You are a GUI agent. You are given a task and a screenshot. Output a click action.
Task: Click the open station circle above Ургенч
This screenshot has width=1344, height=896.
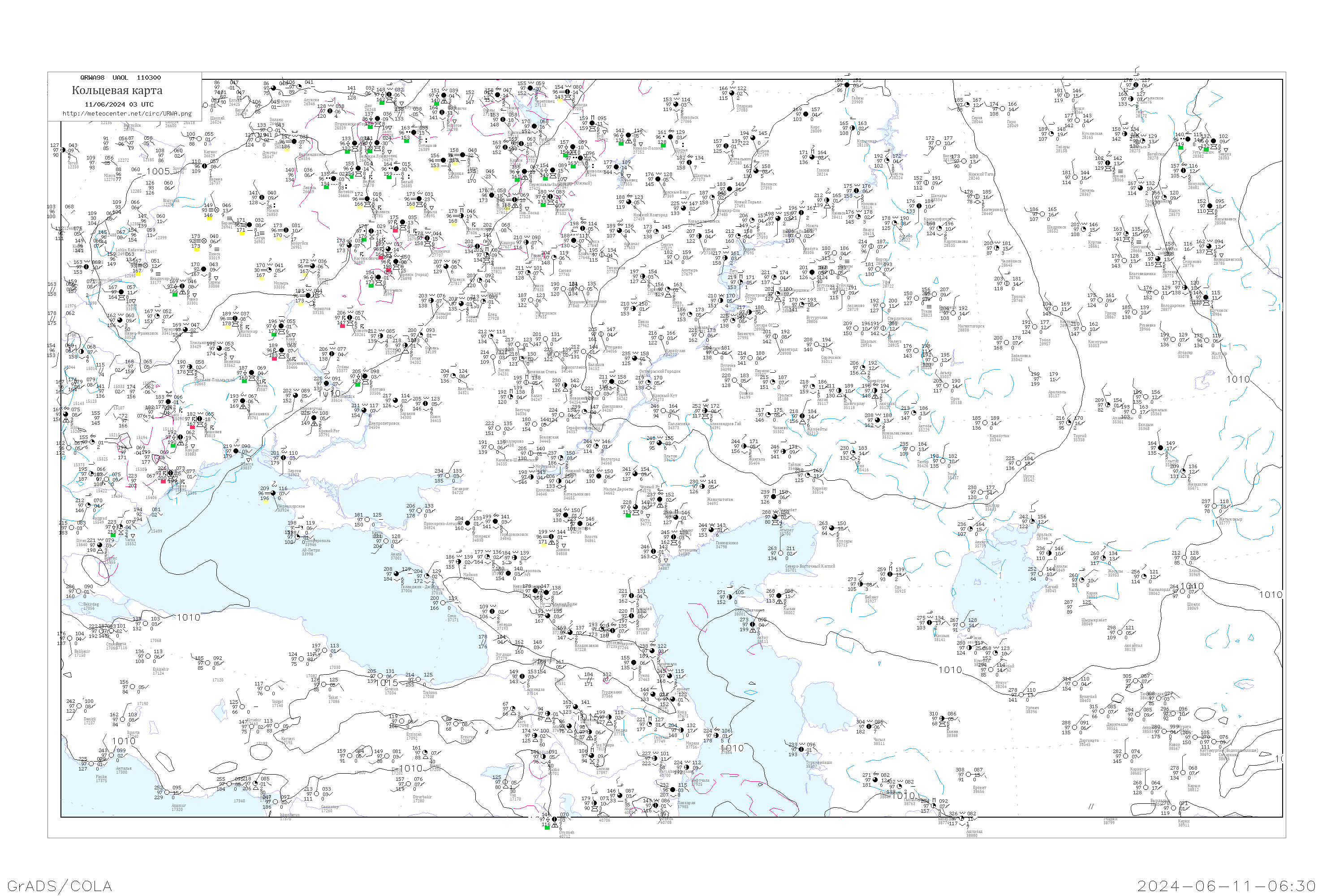pyautogui.click(x=1022, y=695)
